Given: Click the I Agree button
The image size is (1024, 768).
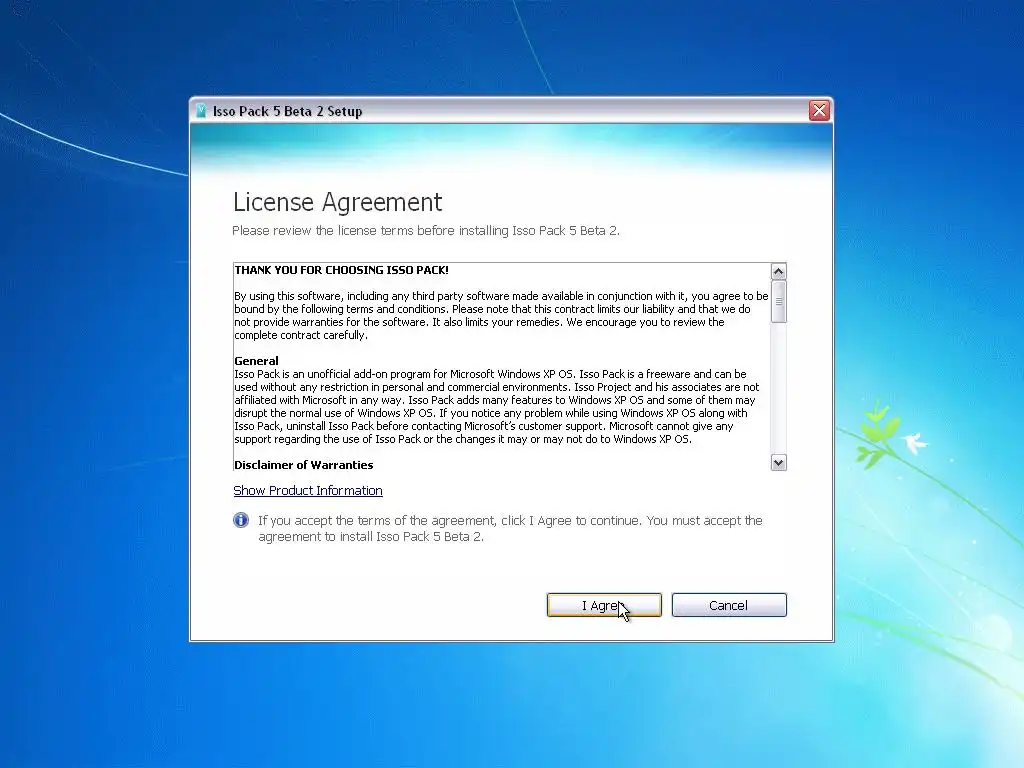Looking at the screenshot, I should click(604, 605).
